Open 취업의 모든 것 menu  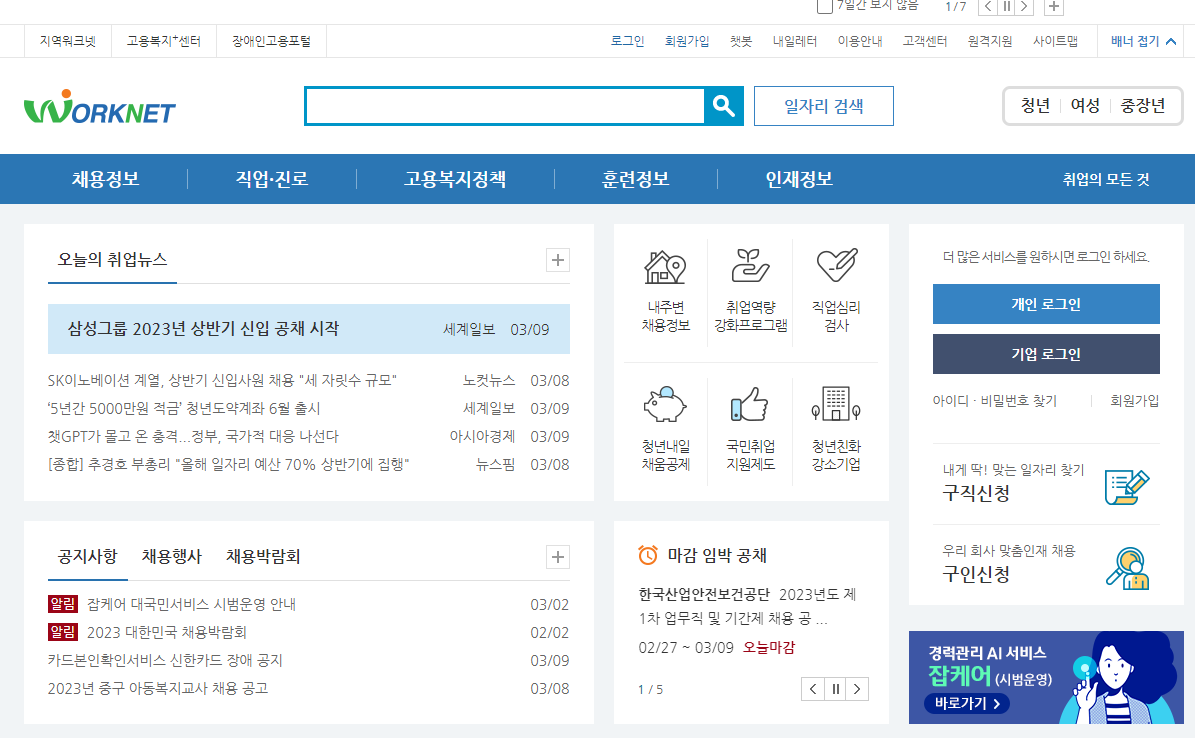1106,179
